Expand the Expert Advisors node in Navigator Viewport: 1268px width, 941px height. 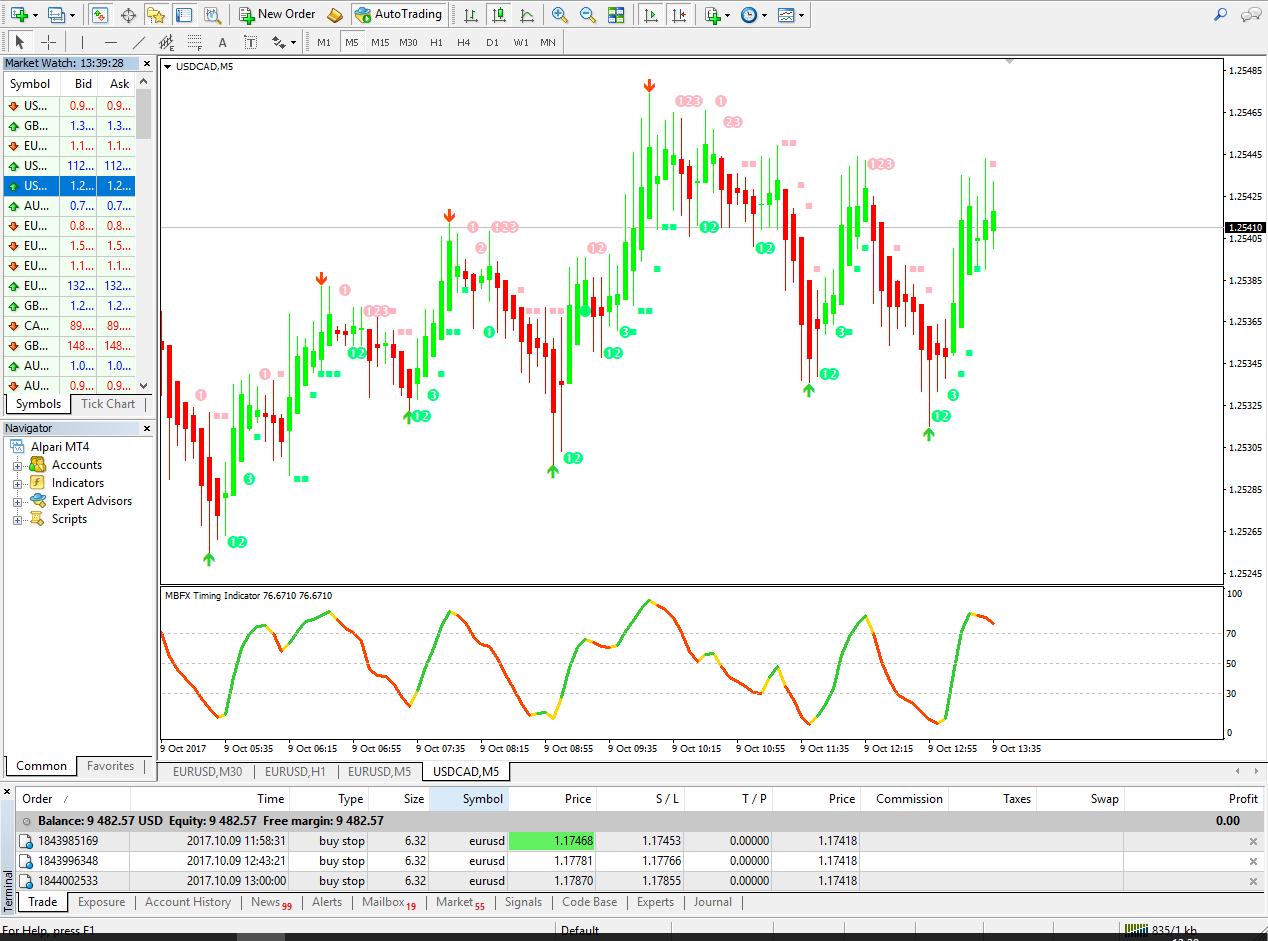[x=17, y=501]
